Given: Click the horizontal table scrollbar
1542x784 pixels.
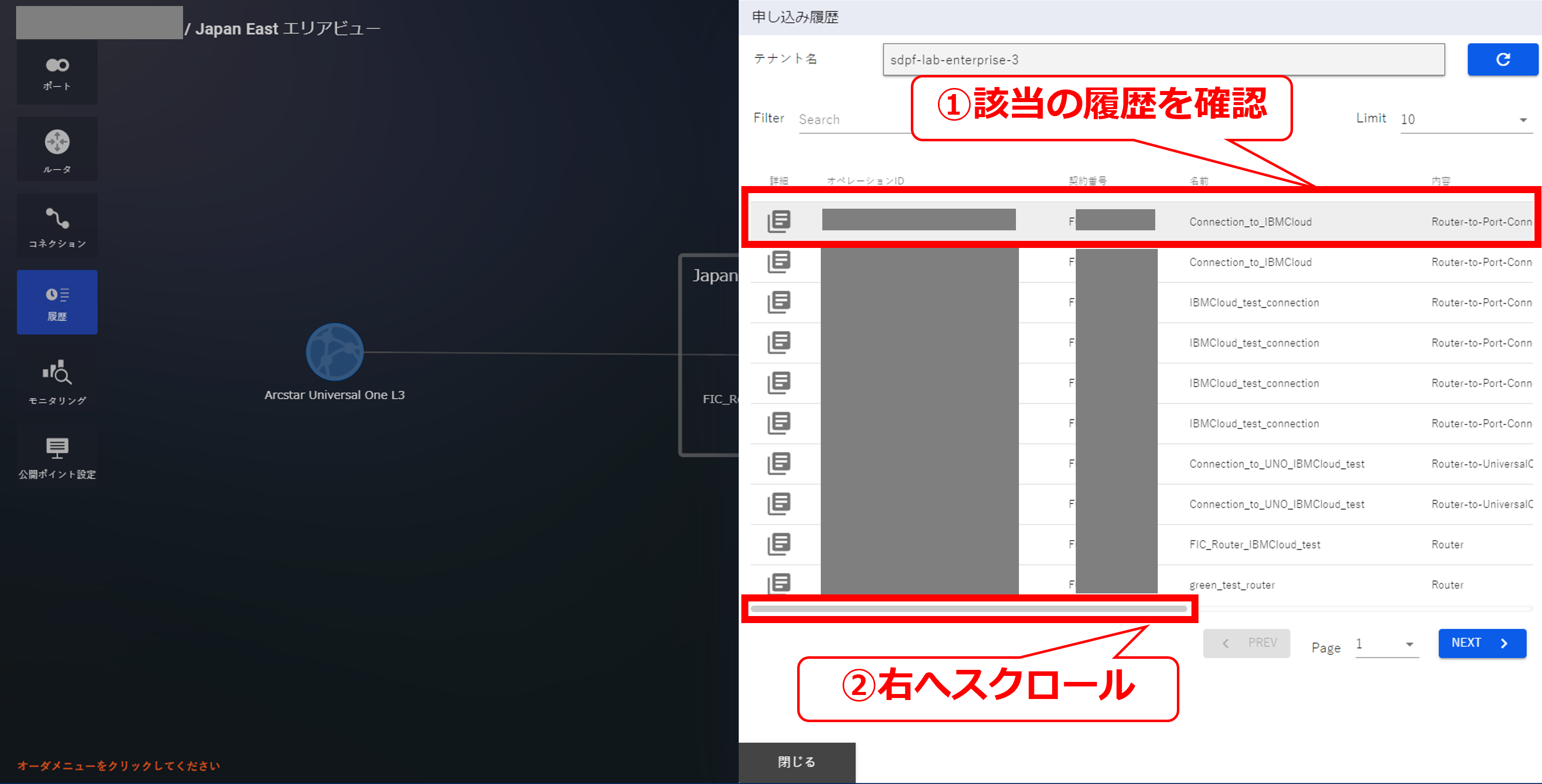Looking at the screenshot, I should point(968,608).
